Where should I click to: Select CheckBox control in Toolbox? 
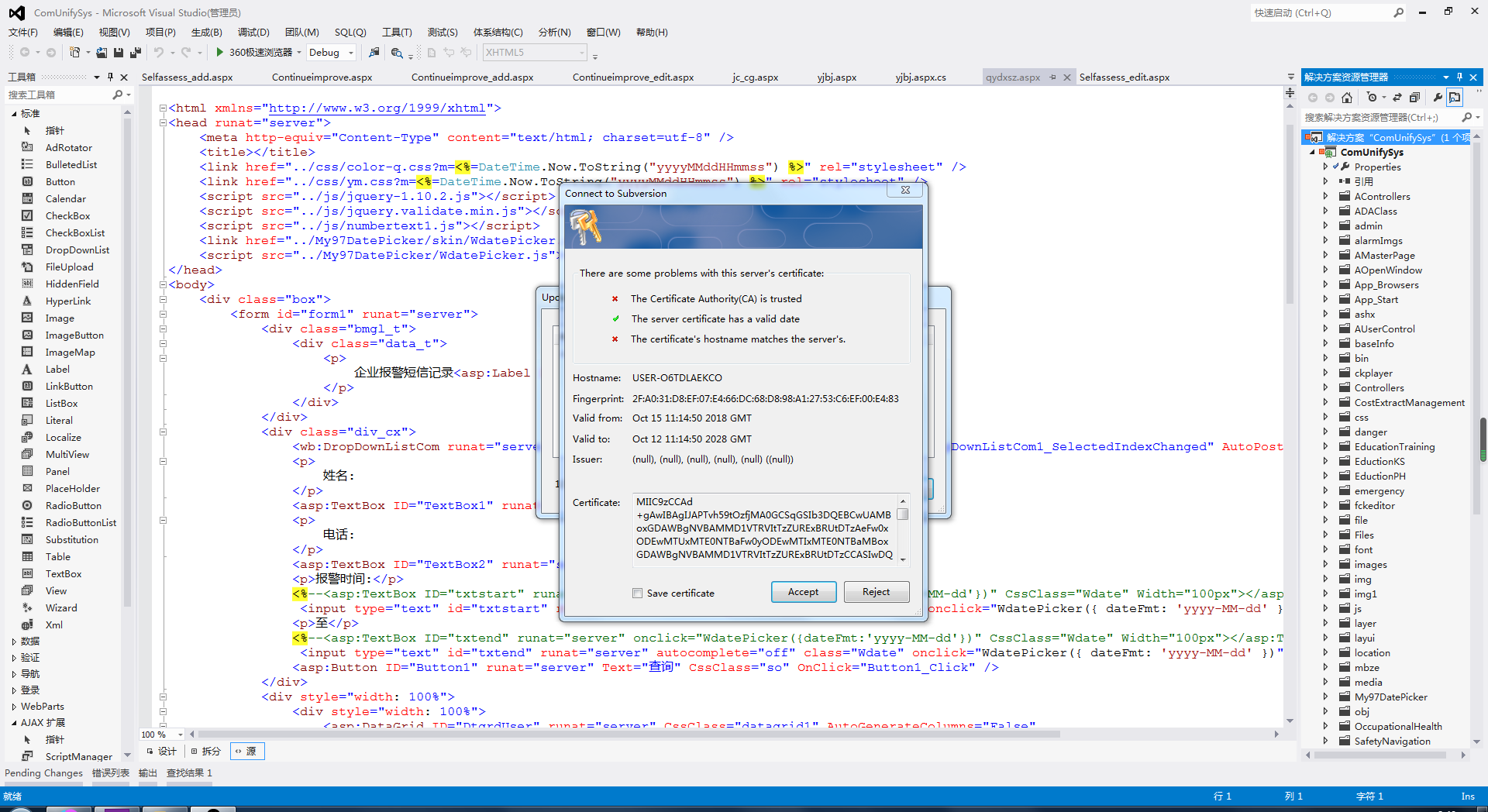(67, 215)
